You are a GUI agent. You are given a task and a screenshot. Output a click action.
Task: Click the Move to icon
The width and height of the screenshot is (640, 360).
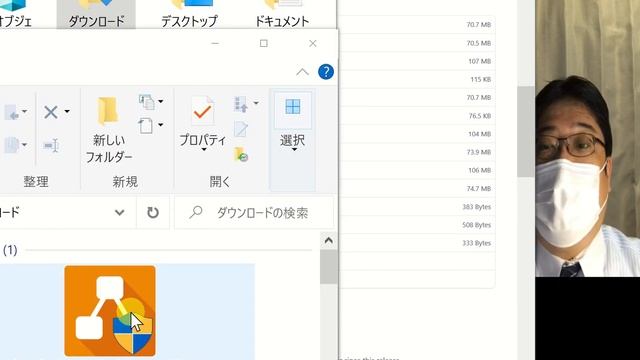pos(12,112)
